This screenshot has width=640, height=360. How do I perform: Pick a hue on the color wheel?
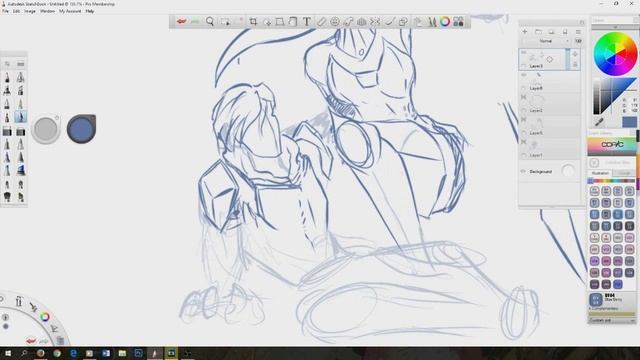point(615,54)
